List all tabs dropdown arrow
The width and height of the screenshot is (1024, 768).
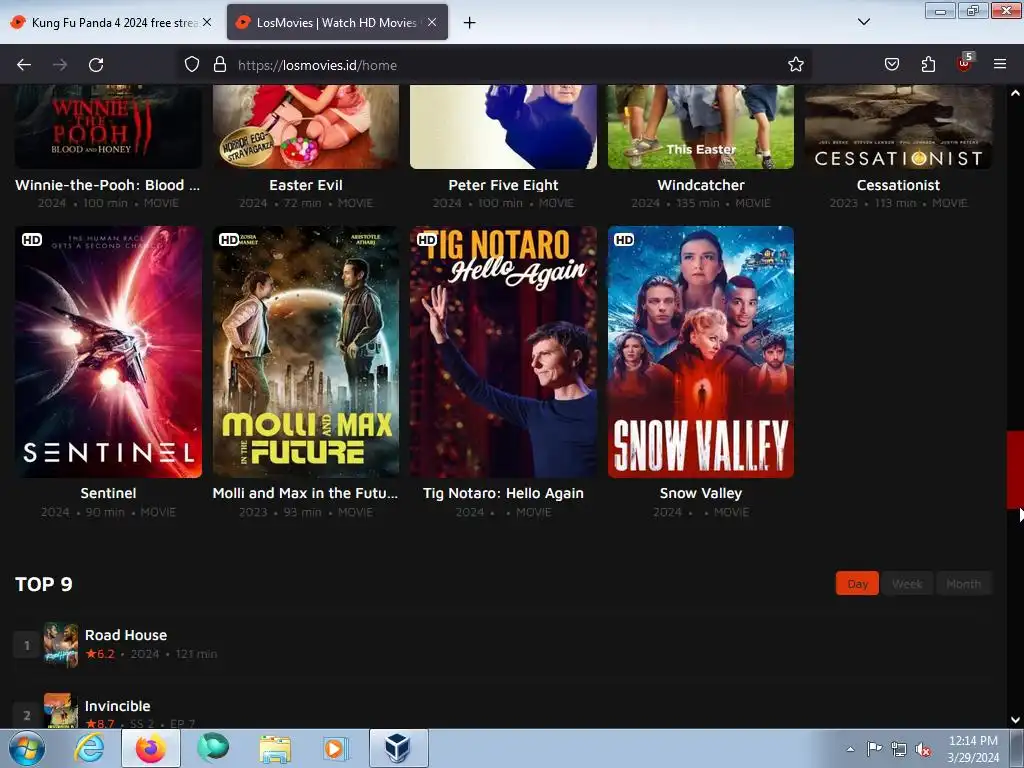(x=863, y=22)
